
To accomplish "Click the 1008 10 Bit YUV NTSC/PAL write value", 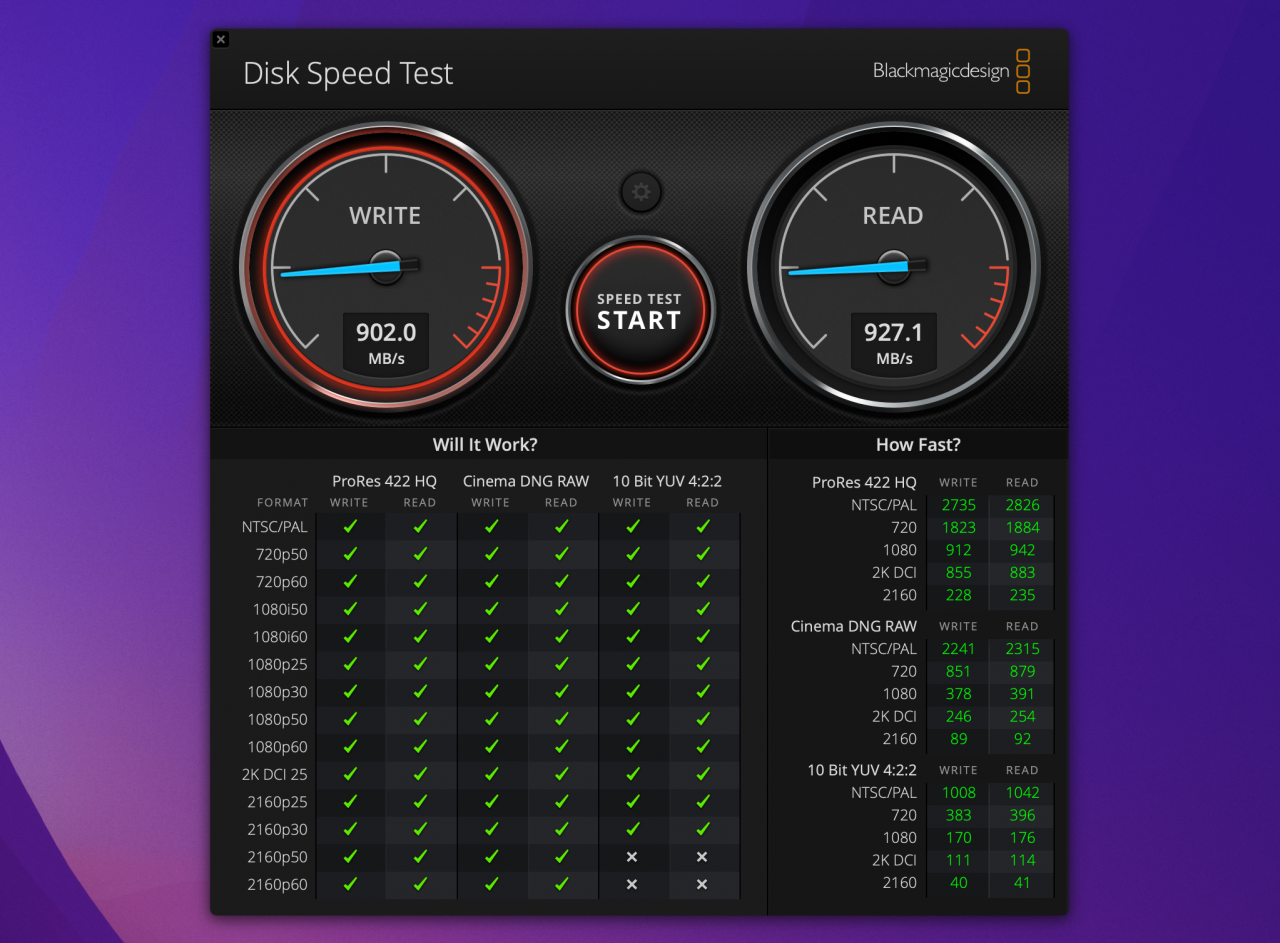I will 958,793.
